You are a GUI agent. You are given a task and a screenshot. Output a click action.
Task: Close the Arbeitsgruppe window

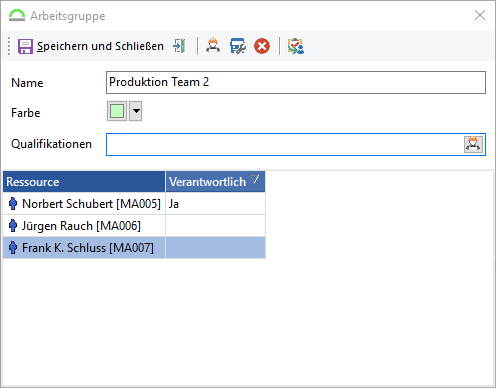coord(480,15)
